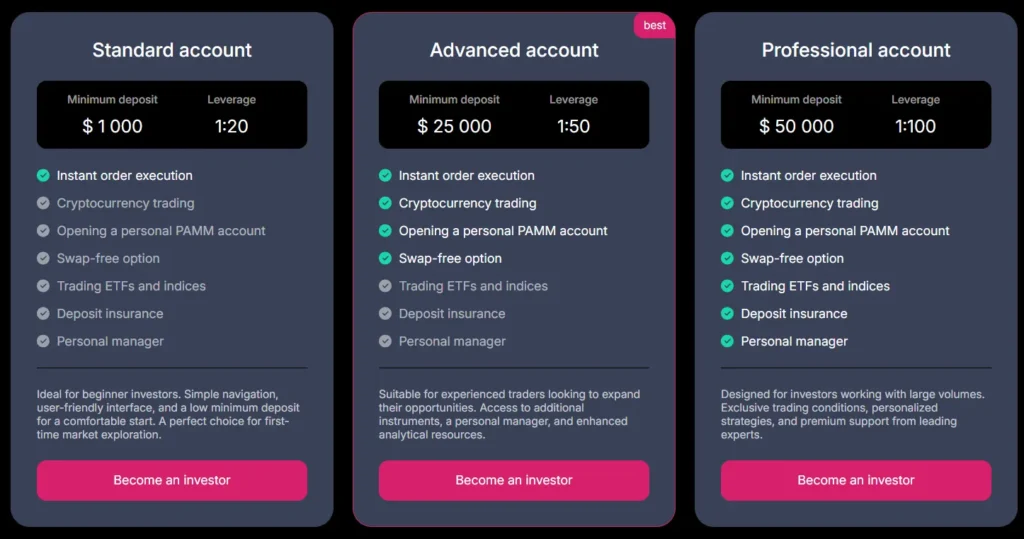The image size is (1024, 539).
Task: Click the checkmark beside Professional Trading ETFs and indices
Action: (x=727, y=286)
